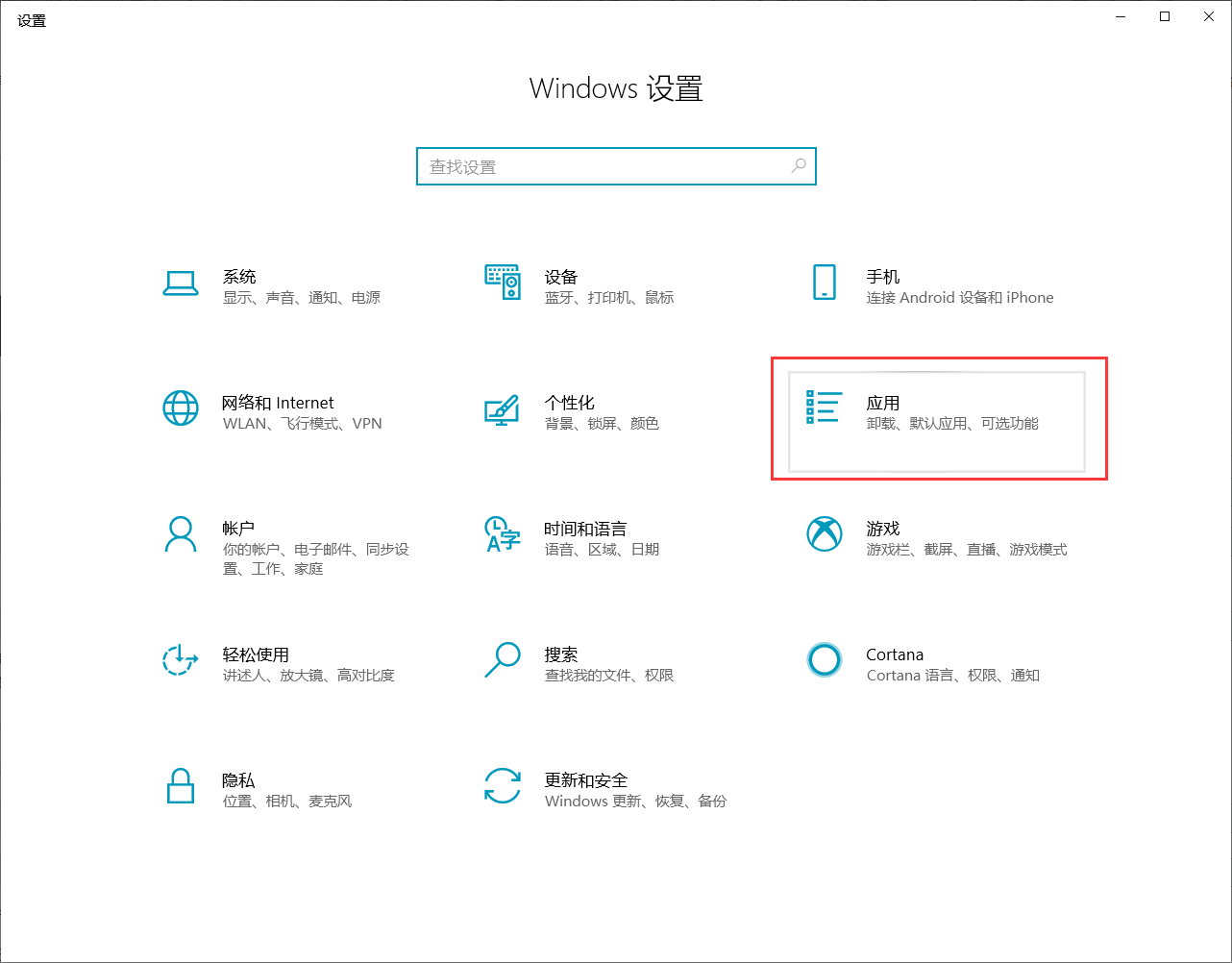Open the refresh-arrows icon for 更新和安全
The image size is (1232, 963).
pyautogui.click(x=502, y=786)
